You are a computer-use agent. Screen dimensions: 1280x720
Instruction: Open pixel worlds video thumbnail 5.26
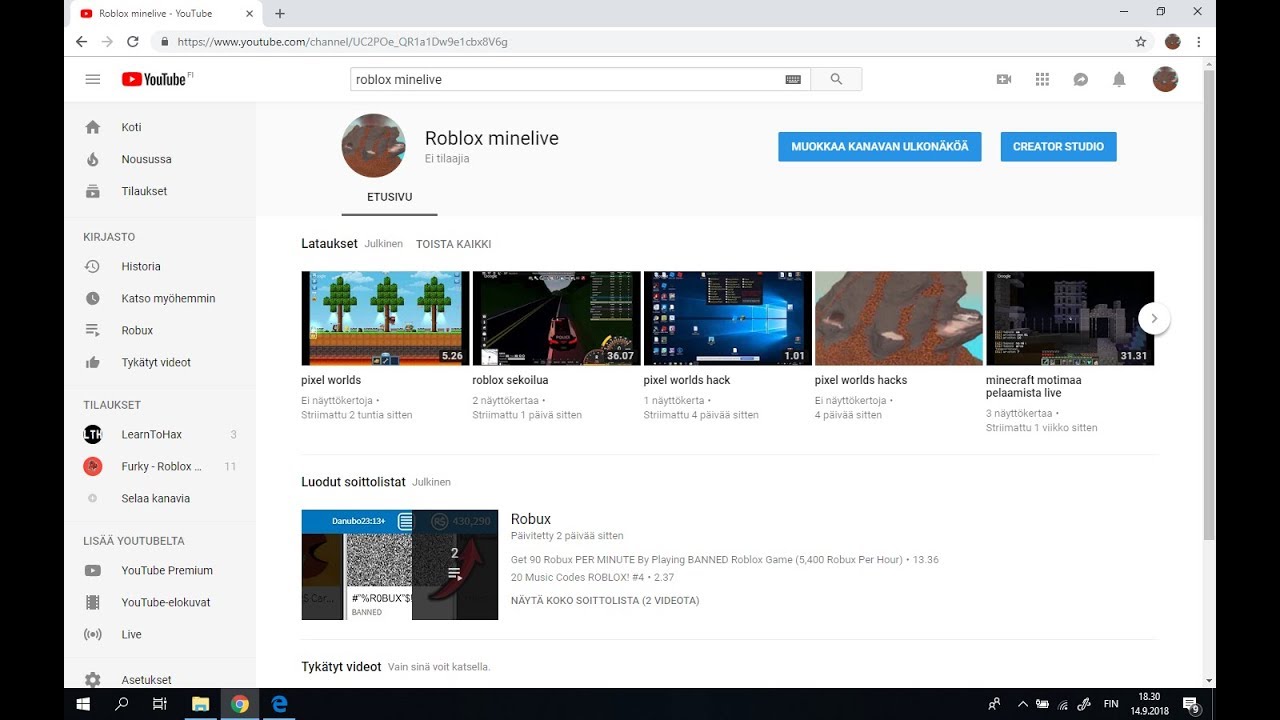click(x=385, y=318)
